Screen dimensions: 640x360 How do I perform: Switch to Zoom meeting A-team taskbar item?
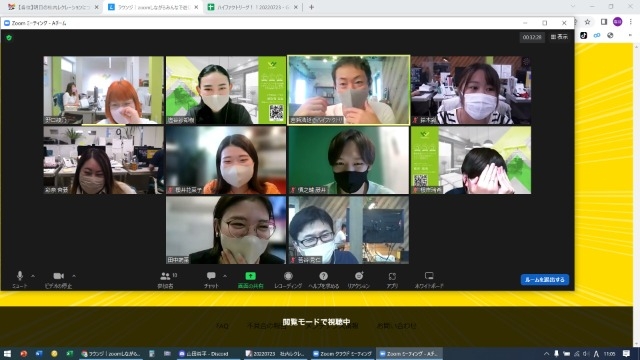(409, 353)
